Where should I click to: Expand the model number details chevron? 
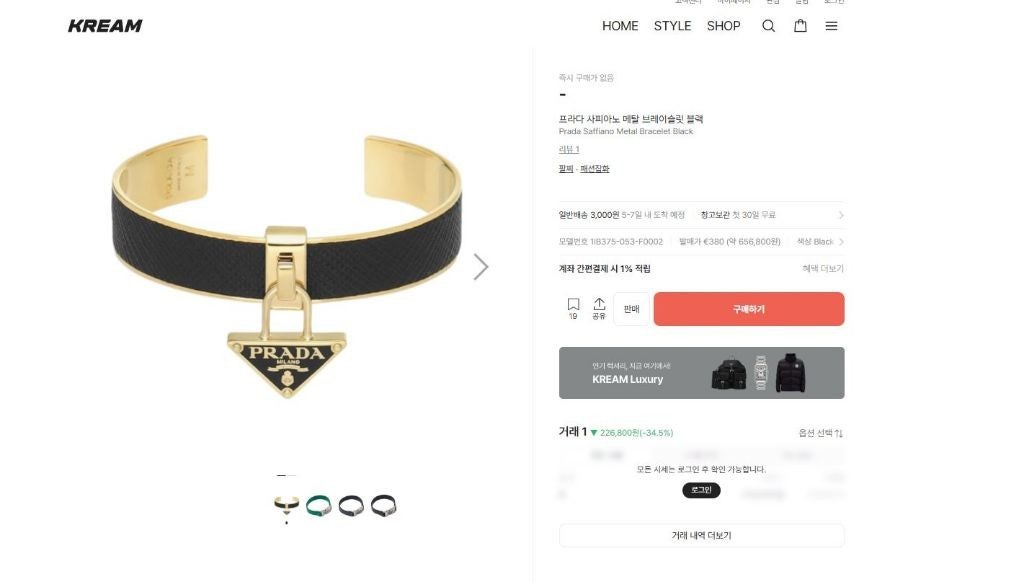[x=841, y=242]
